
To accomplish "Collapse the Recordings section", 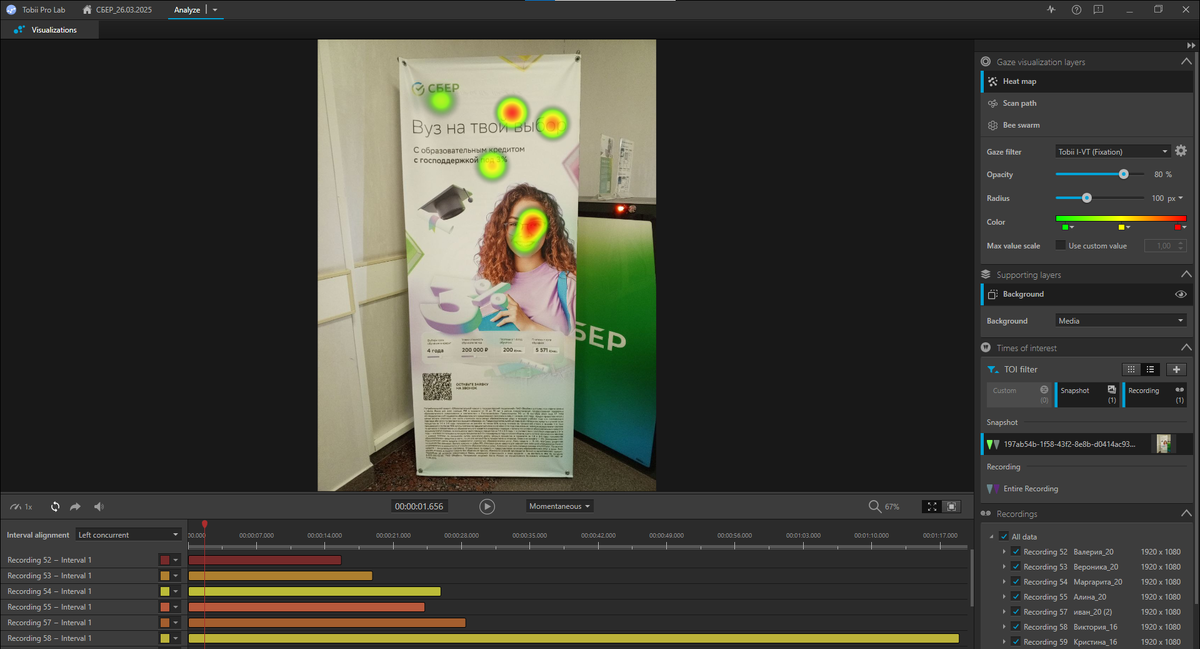I will click(1185, 513).
